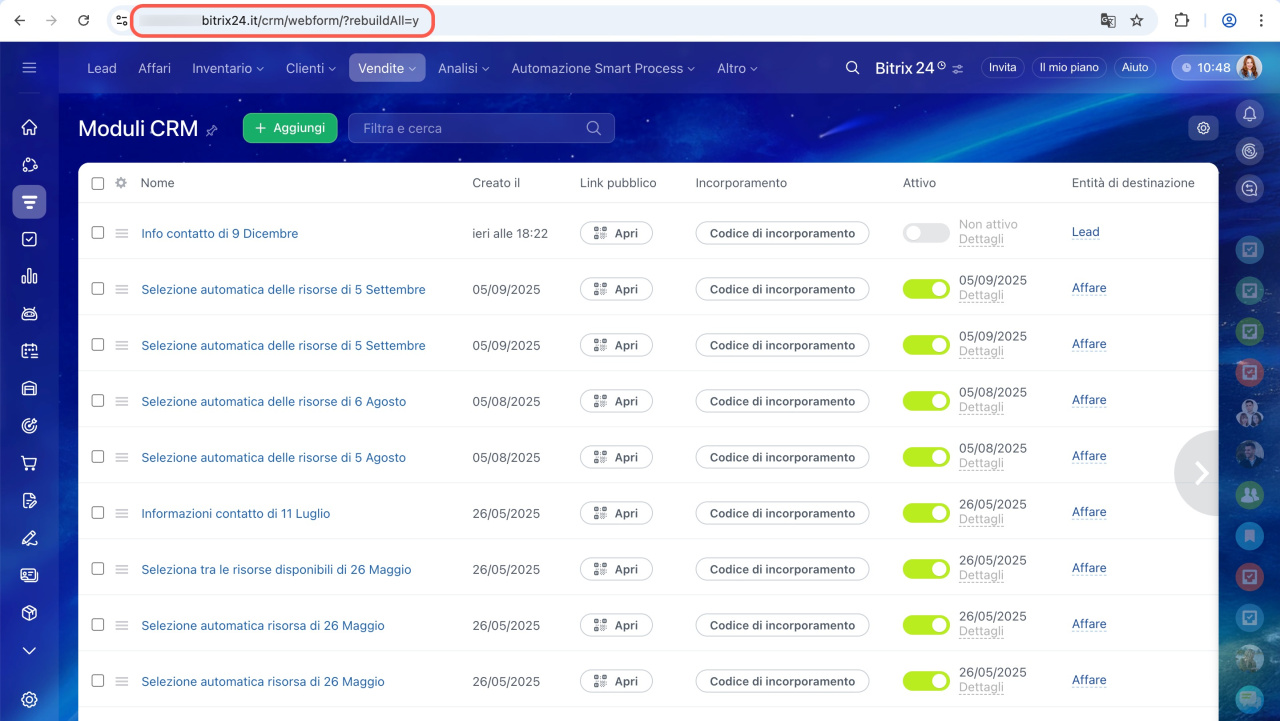Switch to the Affari tab

pos(154,68)
